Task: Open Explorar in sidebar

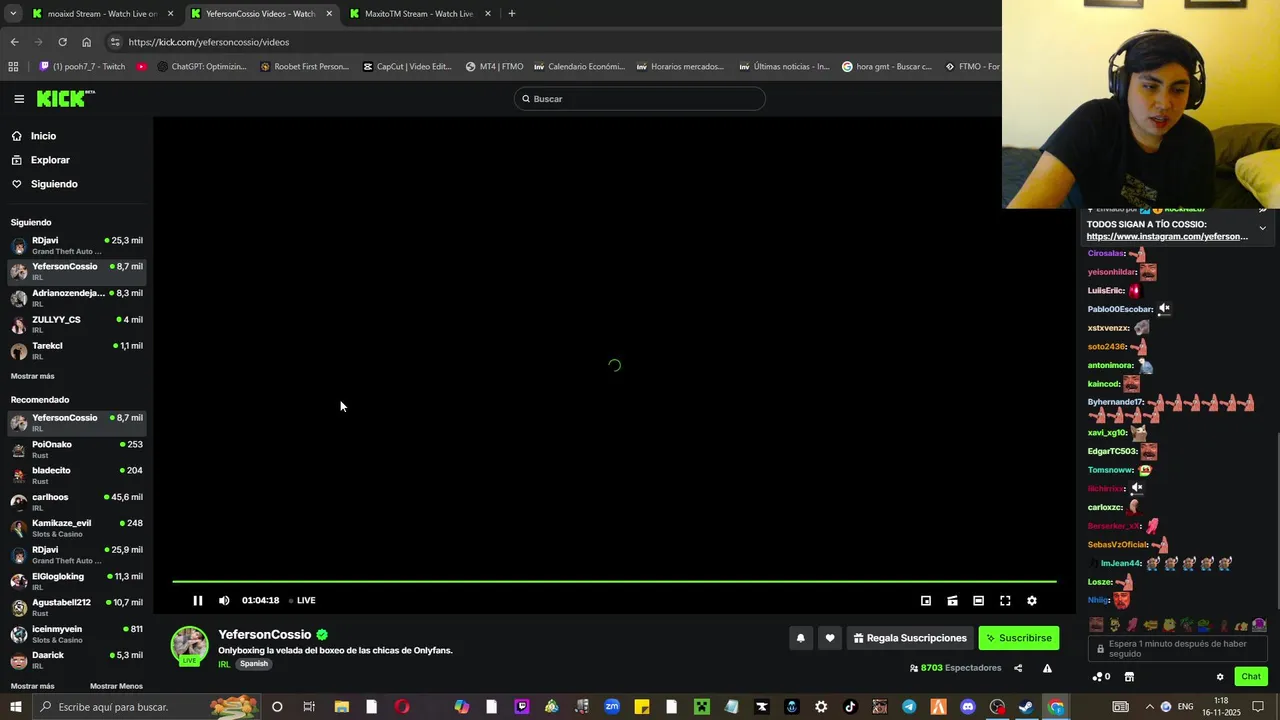Action: coord(50,160)
